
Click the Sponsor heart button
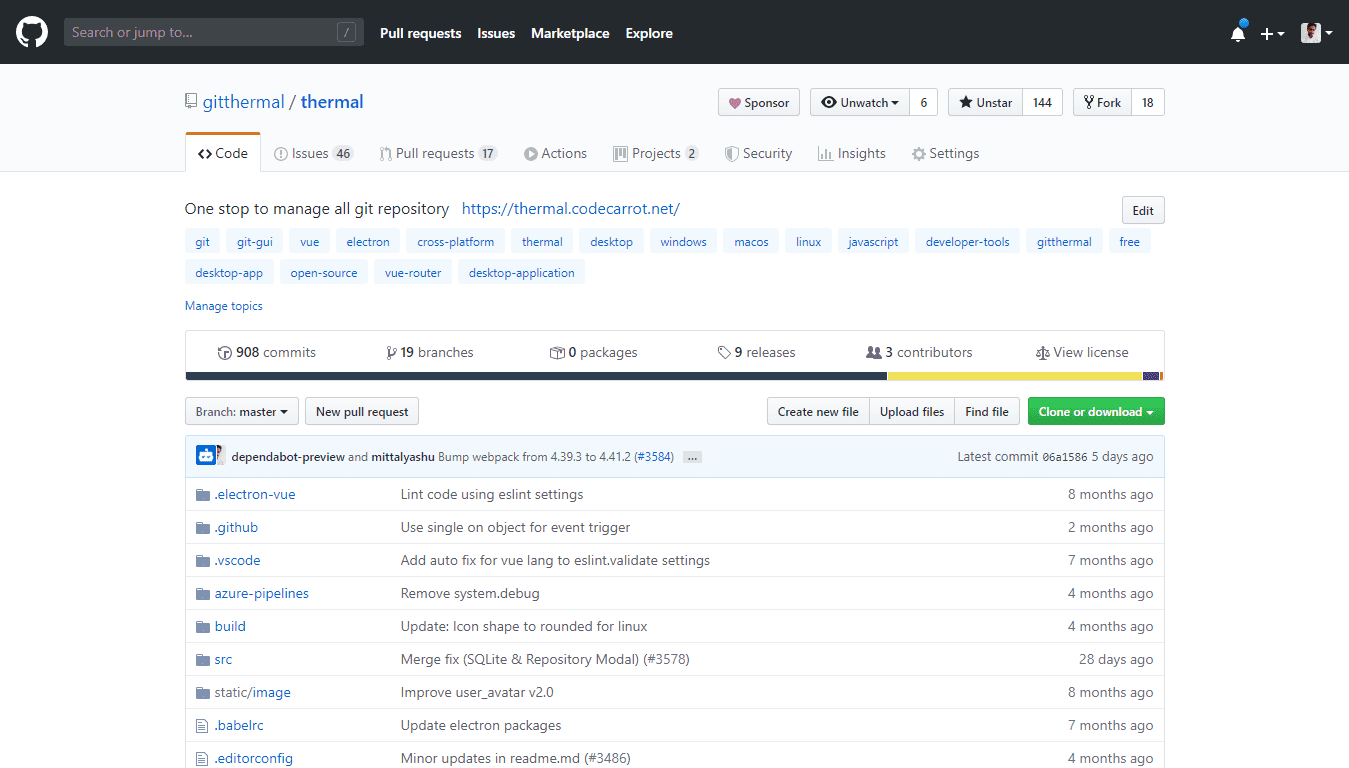759,102
